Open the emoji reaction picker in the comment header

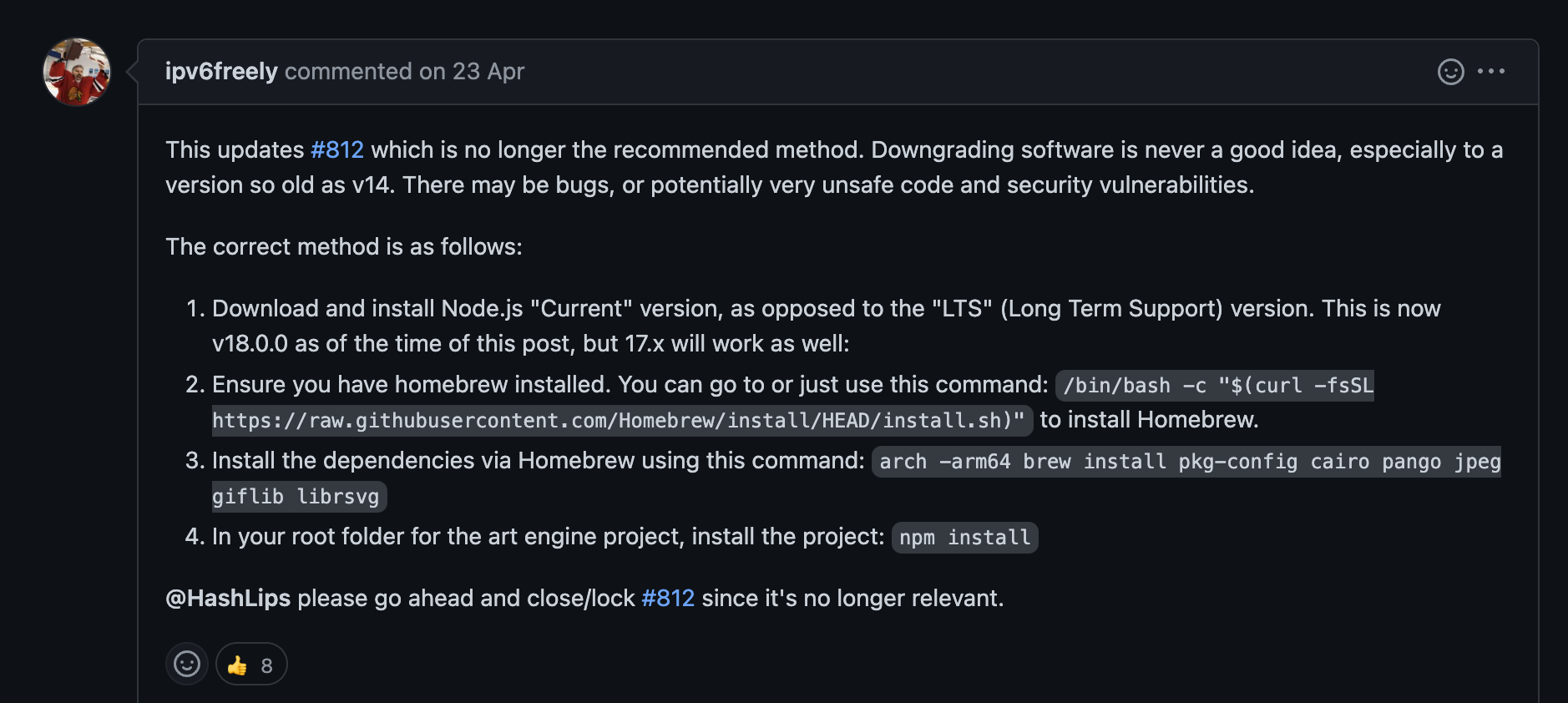[x=1452, y=71]
